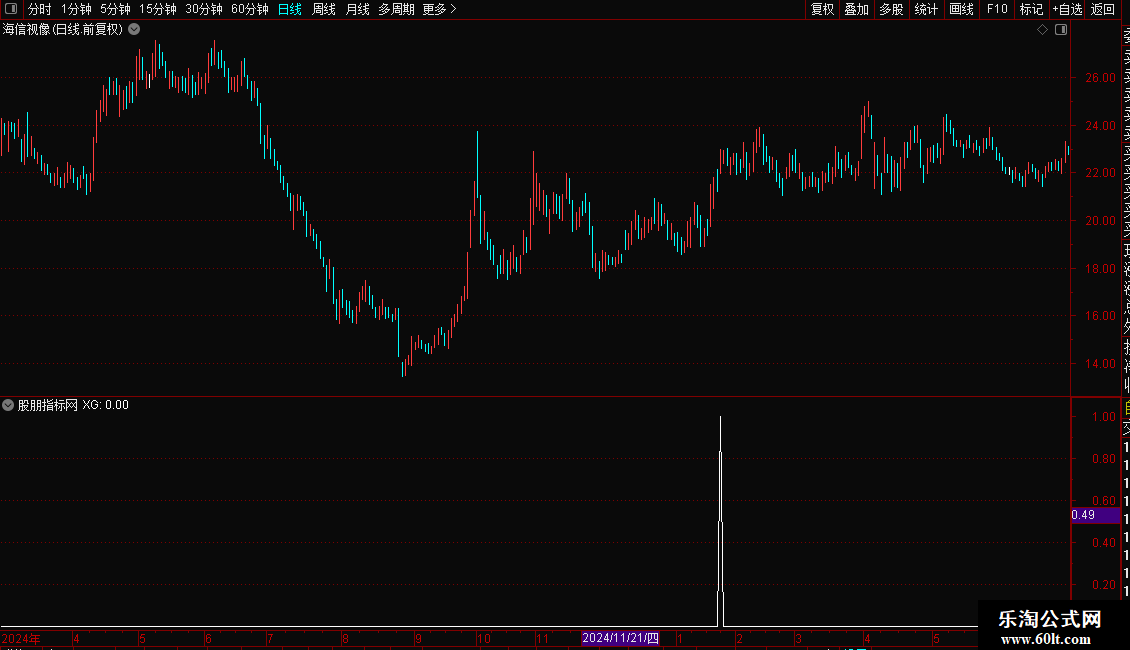1130x650 pixels.
Task: Click the 1.00 label on the indicator axis
Action: 1103,417
